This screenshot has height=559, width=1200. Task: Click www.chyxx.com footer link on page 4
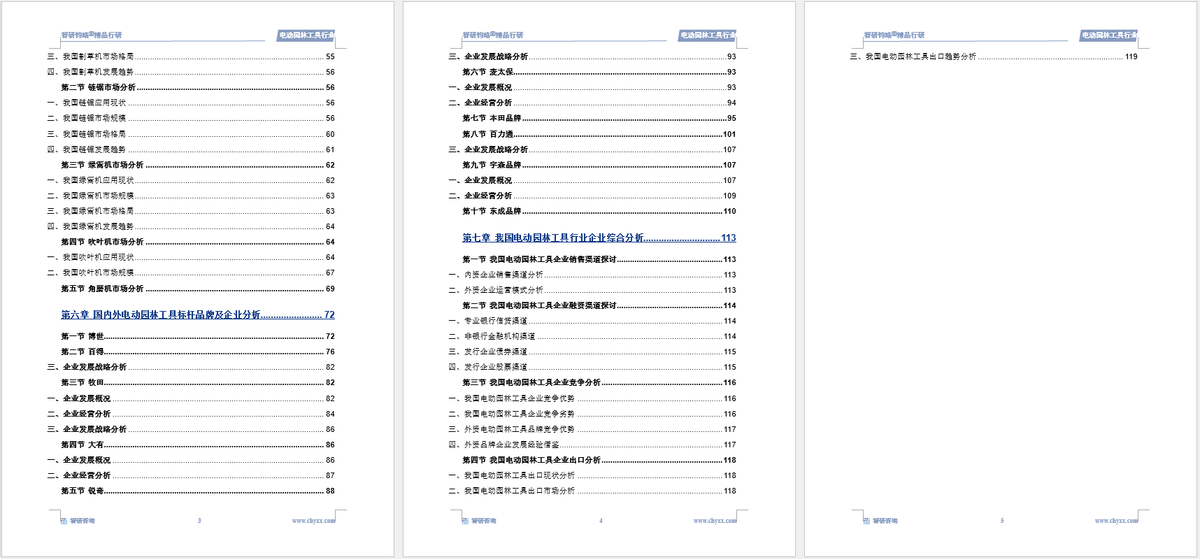716,520
